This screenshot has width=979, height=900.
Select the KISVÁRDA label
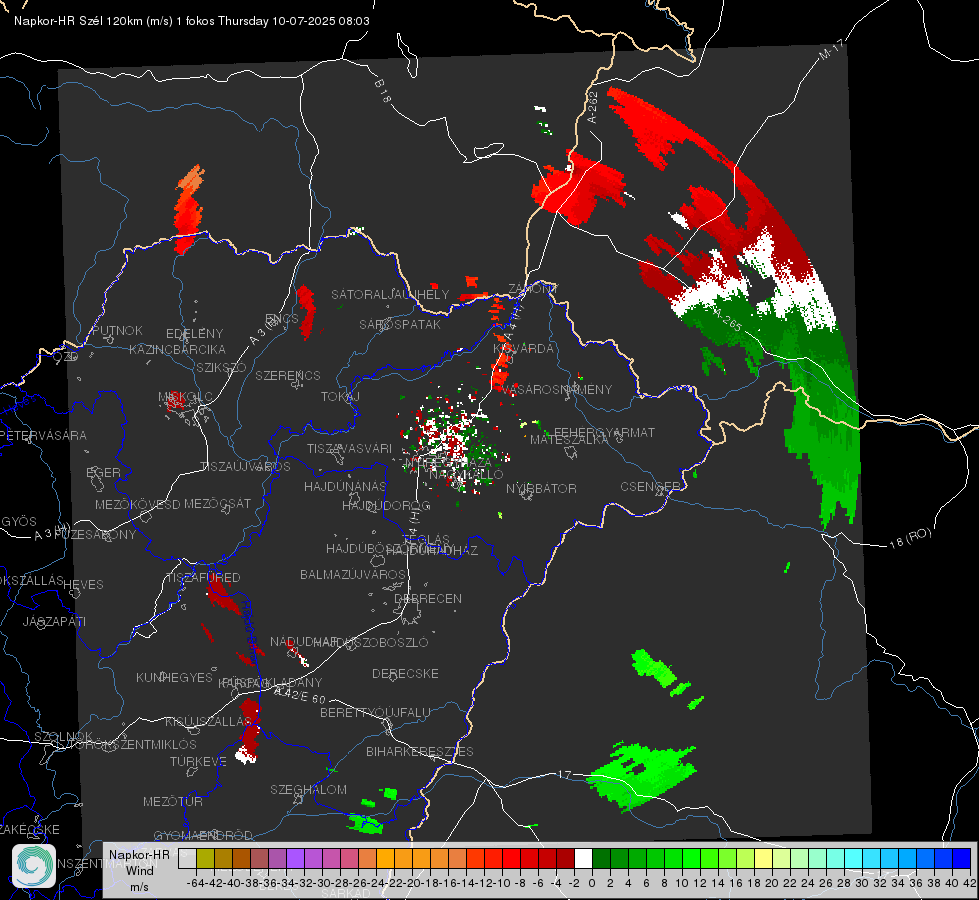[524, 349]
